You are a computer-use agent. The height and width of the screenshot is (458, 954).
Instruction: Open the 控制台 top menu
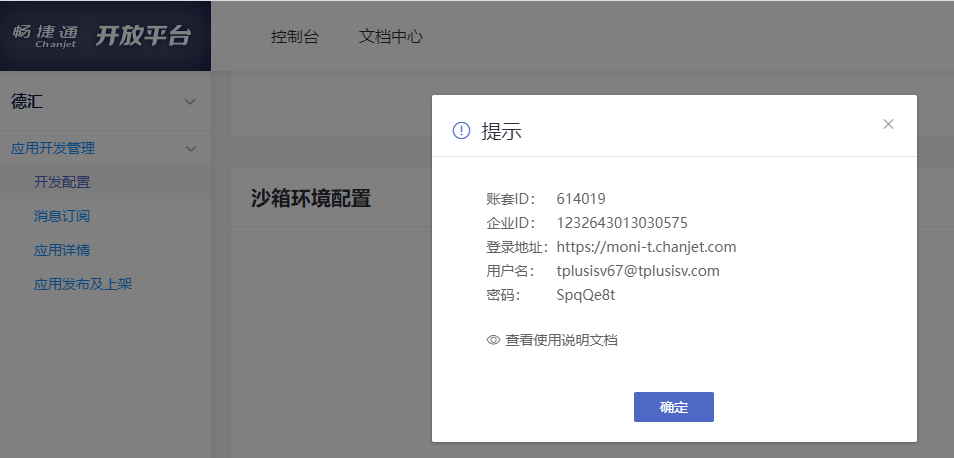pos(294,36)
